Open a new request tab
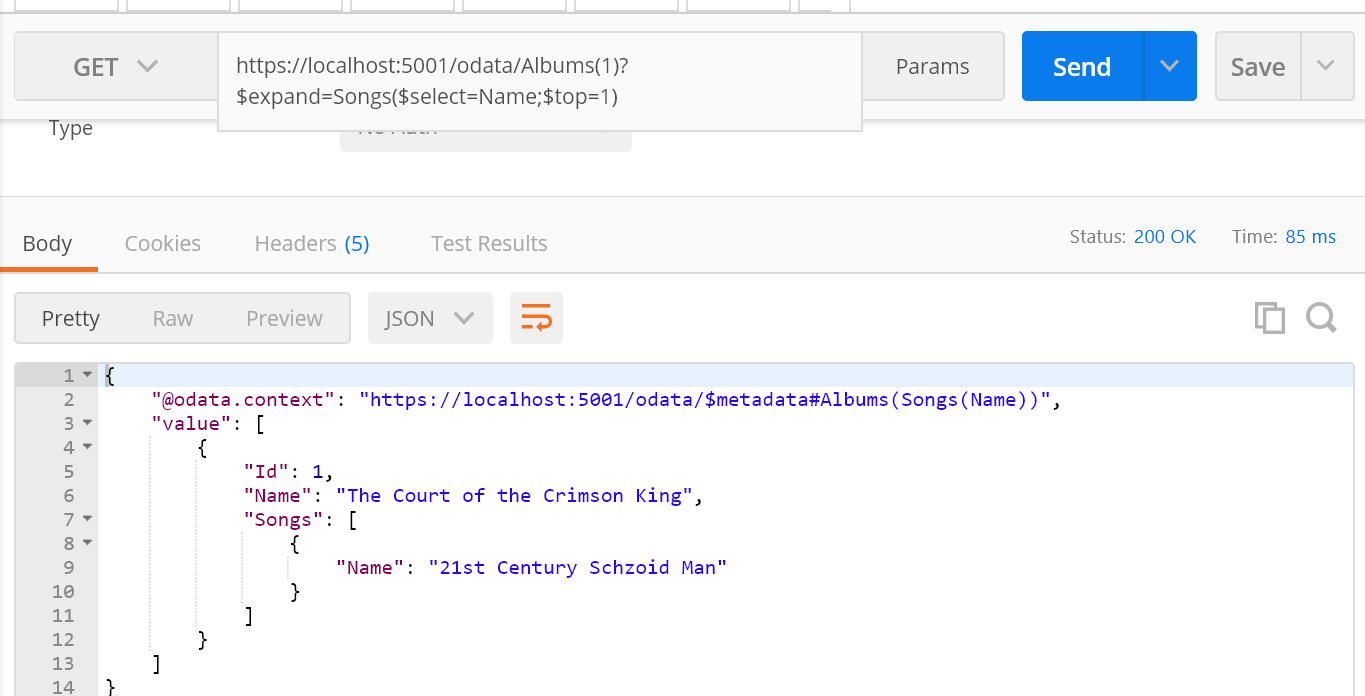Image resolution: width=1365 pixels, height=696 pixels. tap(823, 5)
